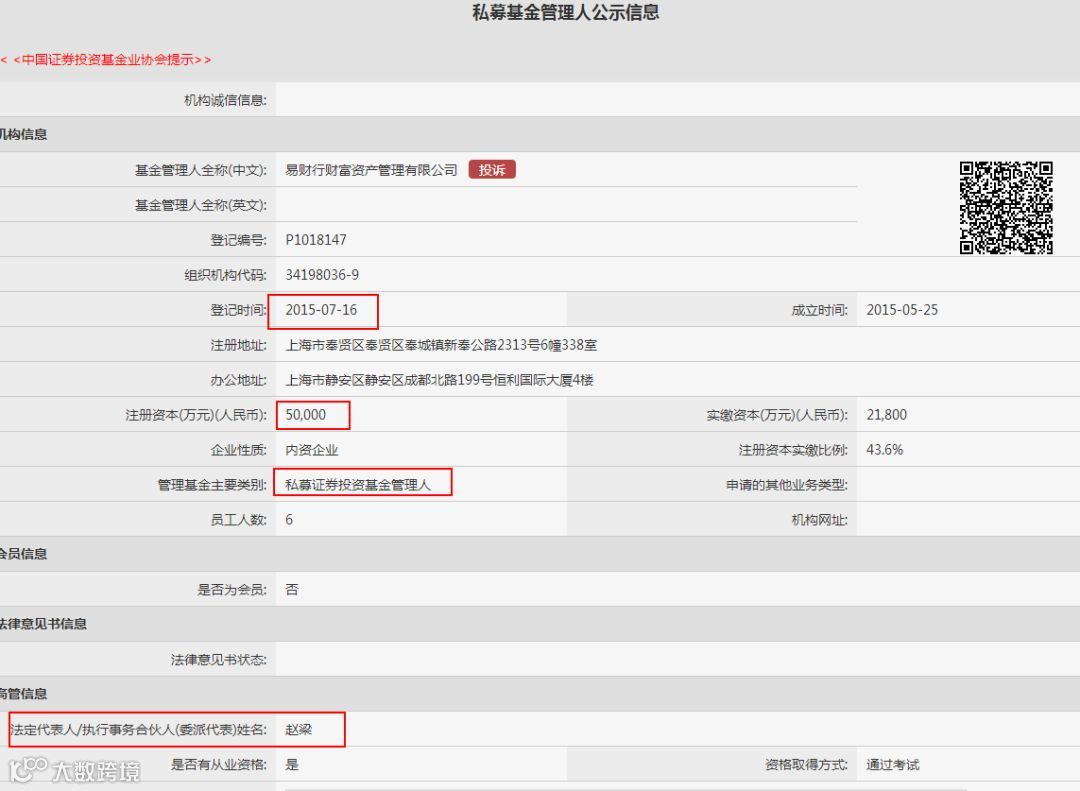The height and width of the screenshot is (791, 1080).
Task: Select fund manager name 易财行财富资产管理有限公司
Action: [371, 170]
